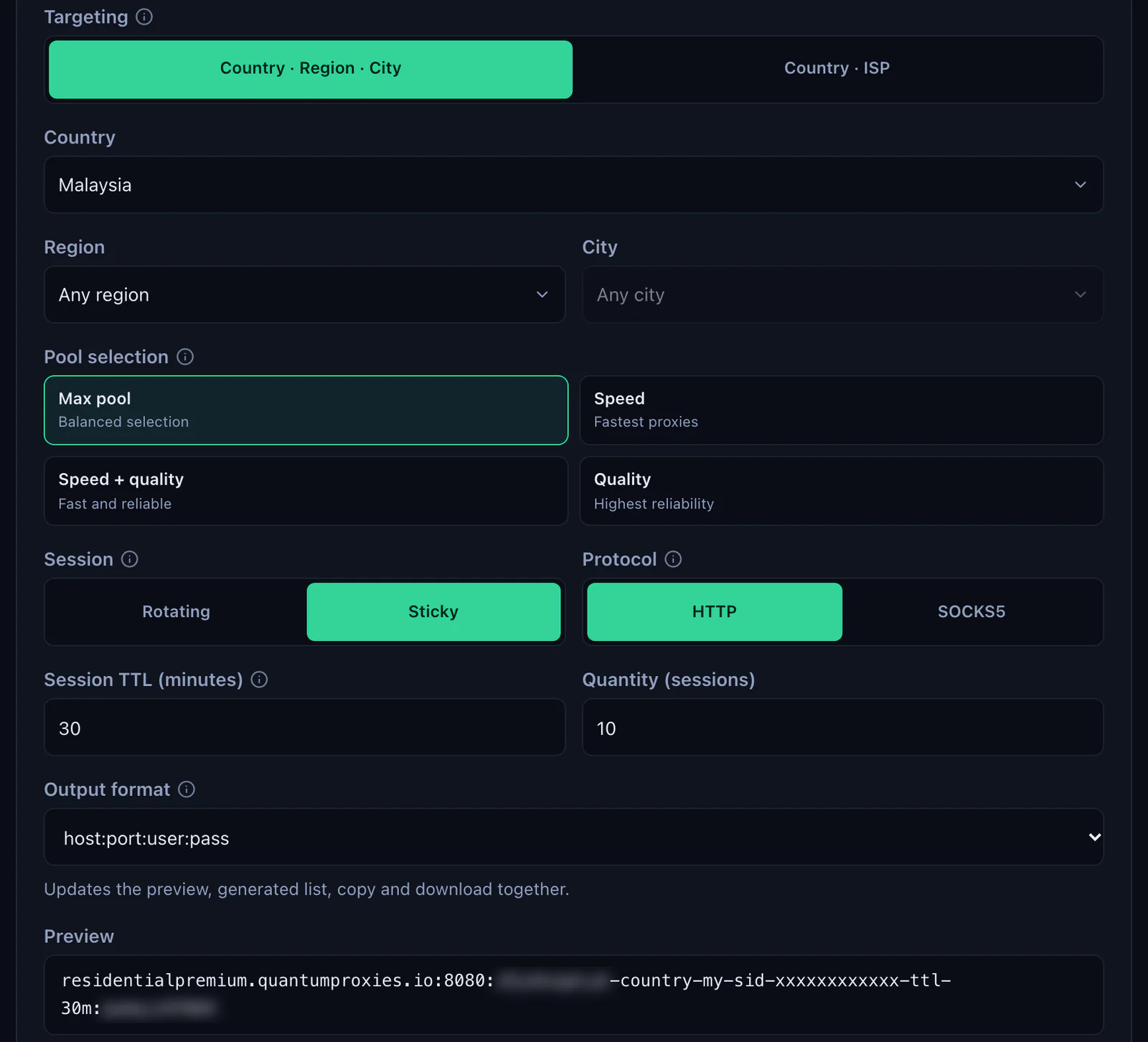Image resolution: width=1148 pixels, height=1042 pixels.
Task: Select the Max pool option
Action: (x=306, y=410)
